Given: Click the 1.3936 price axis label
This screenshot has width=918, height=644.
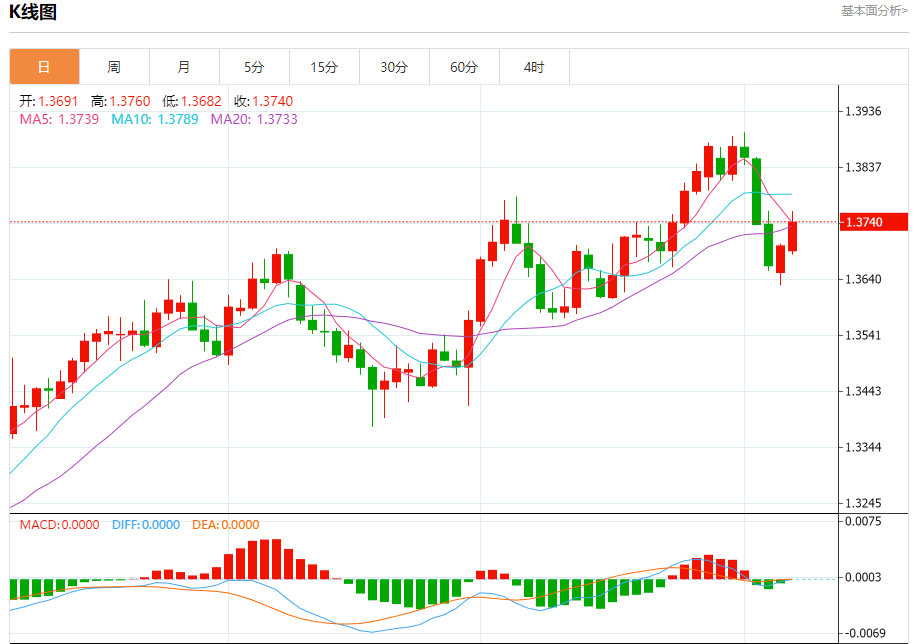Looking at the screenshot, I should (863, 111).
